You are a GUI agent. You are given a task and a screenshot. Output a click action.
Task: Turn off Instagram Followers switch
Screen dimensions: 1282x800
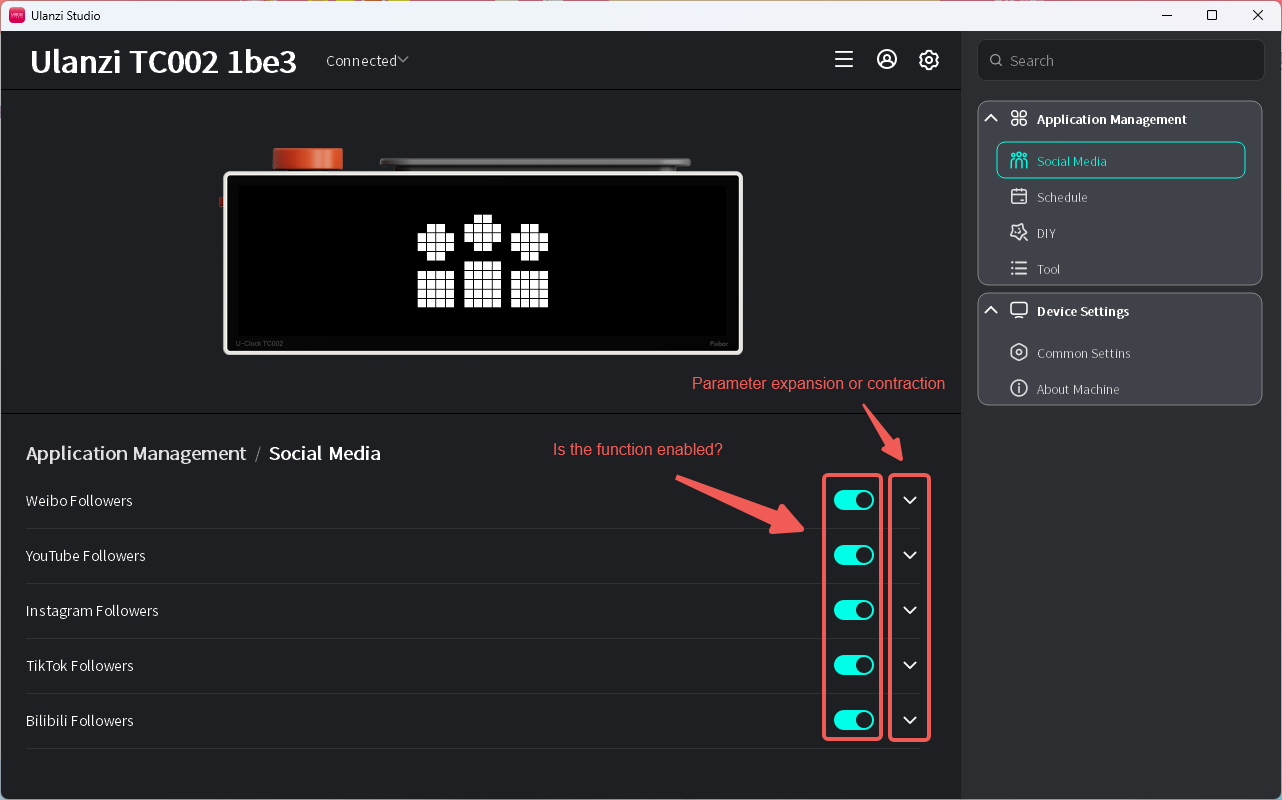point(854,610)
